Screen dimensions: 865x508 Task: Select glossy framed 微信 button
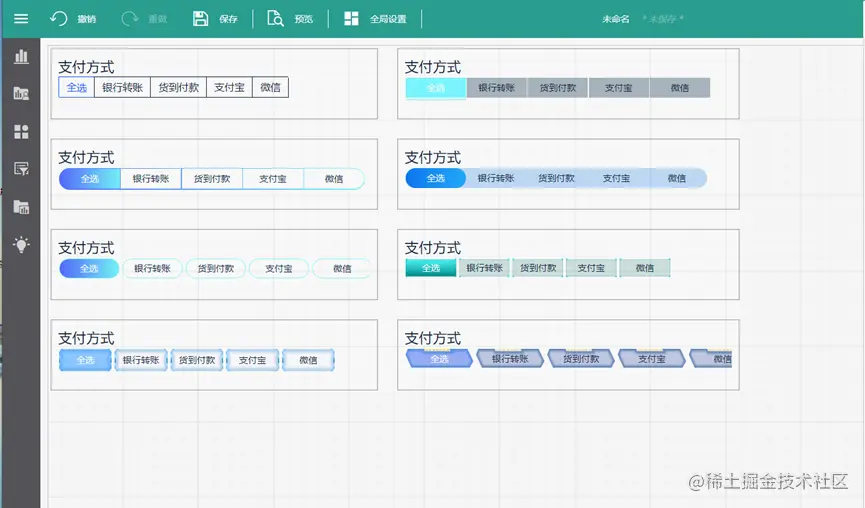[x=308, y=360]
